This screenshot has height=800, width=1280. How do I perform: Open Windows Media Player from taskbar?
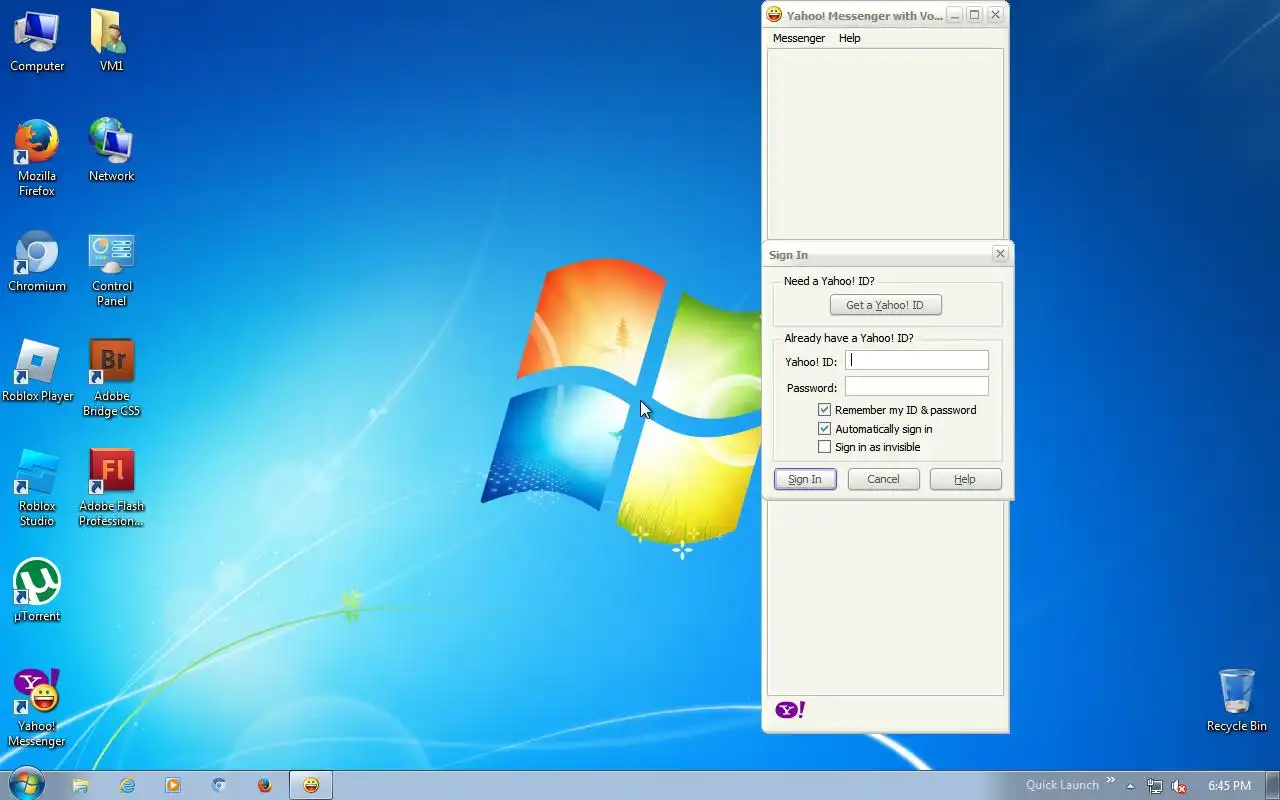click(173, 786)
